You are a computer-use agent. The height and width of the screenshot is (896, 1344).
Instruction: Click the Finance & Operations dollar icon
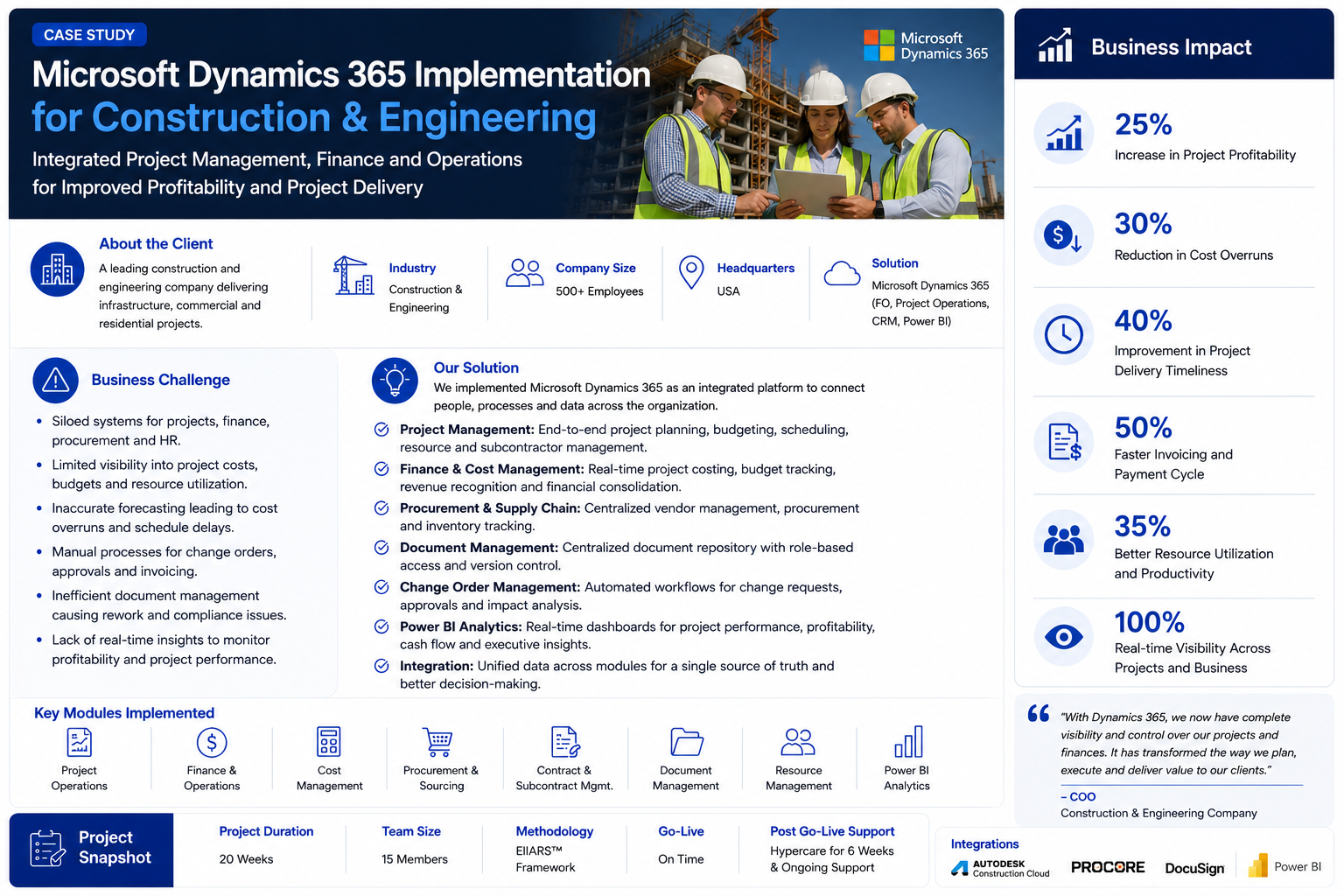pos(212,742)
